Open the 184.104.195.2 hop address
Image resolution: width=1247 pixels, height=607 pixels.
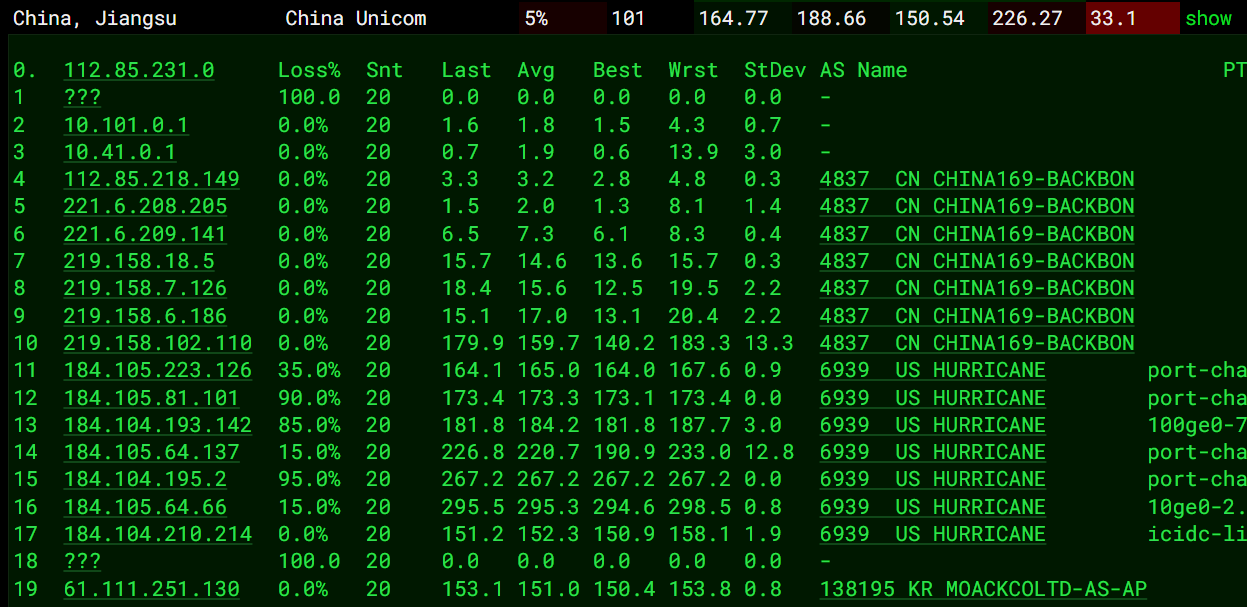pos(146,479)
